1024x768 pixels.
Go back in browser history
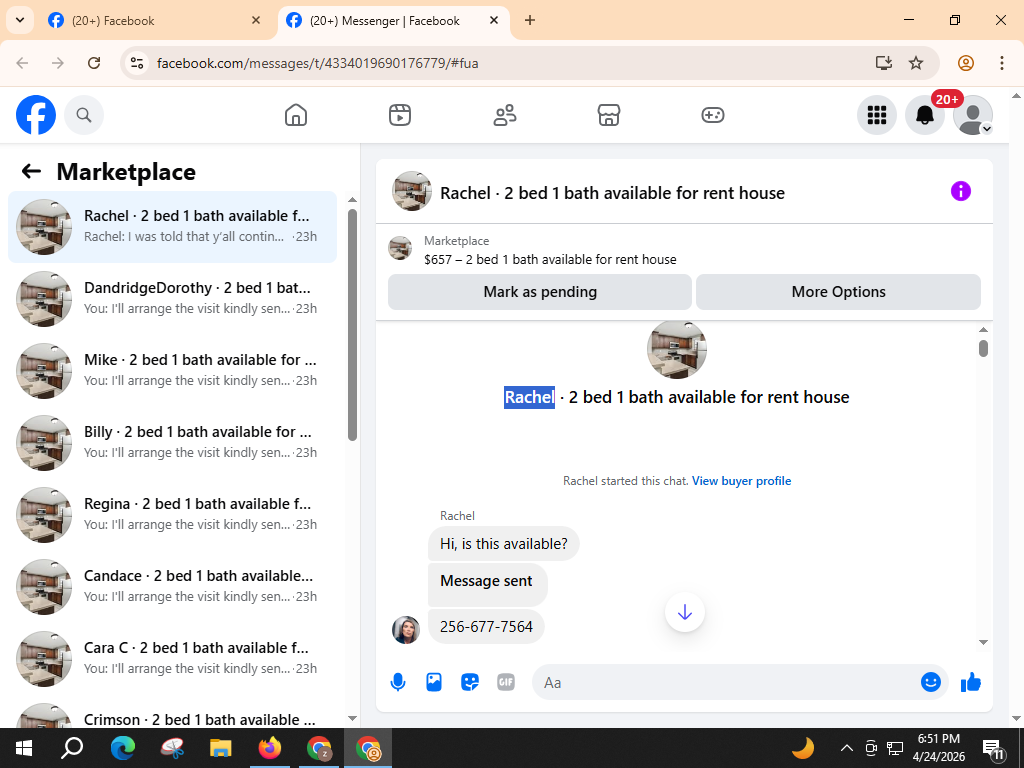click(22, 63)
